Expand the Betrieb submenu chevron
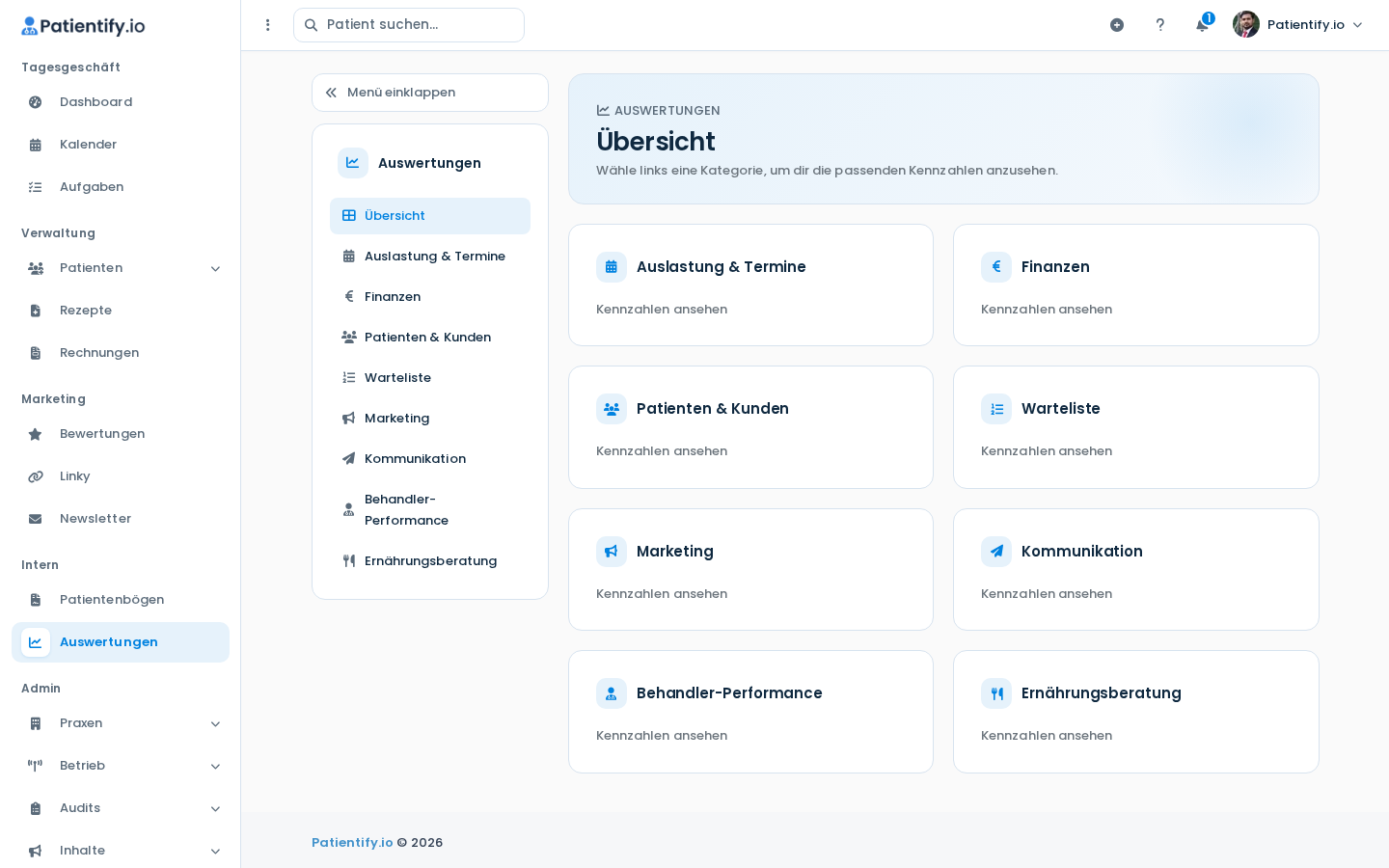 coord(215,766)
